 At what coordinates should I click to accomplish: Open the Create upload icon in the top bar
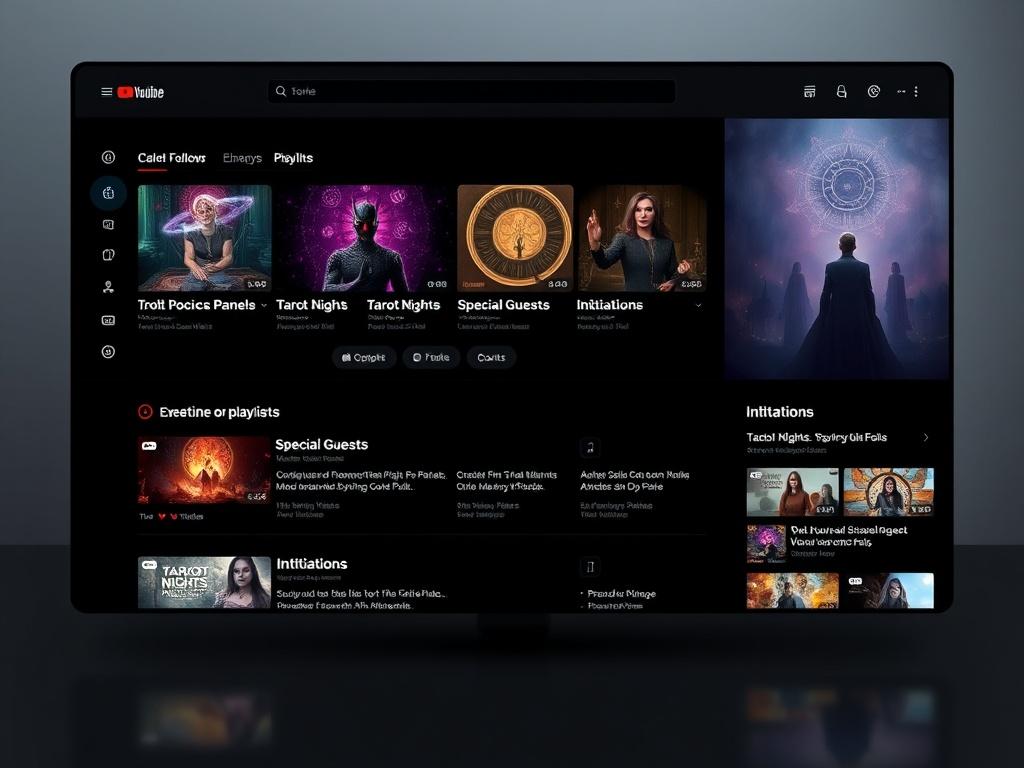[x=810, y=91]
